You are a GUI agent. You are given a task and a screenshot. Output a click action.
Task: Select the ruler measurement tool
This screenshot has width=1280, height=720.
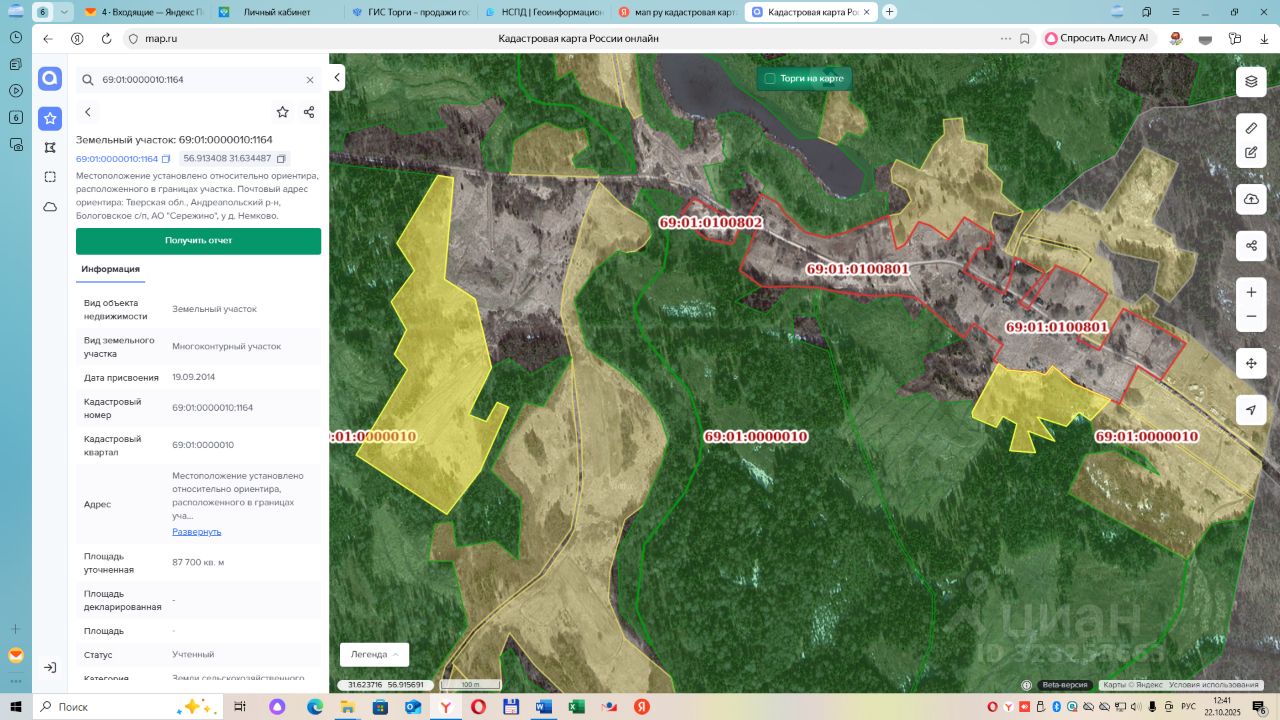click(x=1251, y=129)
